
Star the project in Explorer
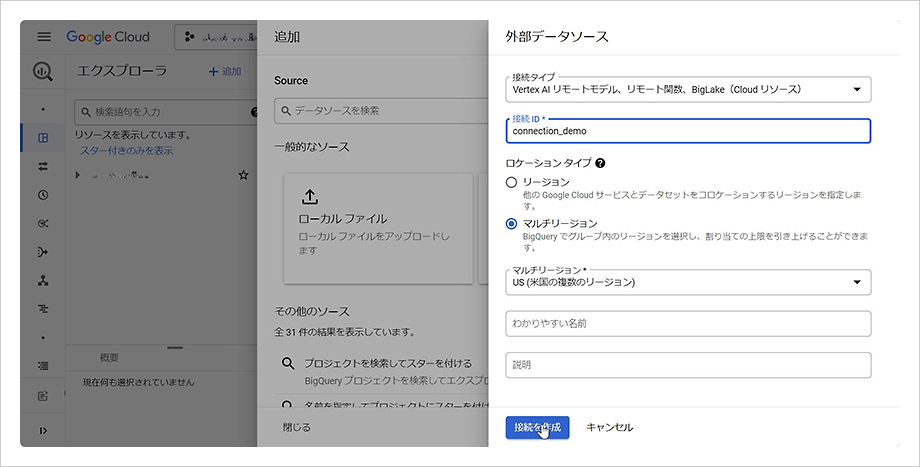click(x=243, y=175)
